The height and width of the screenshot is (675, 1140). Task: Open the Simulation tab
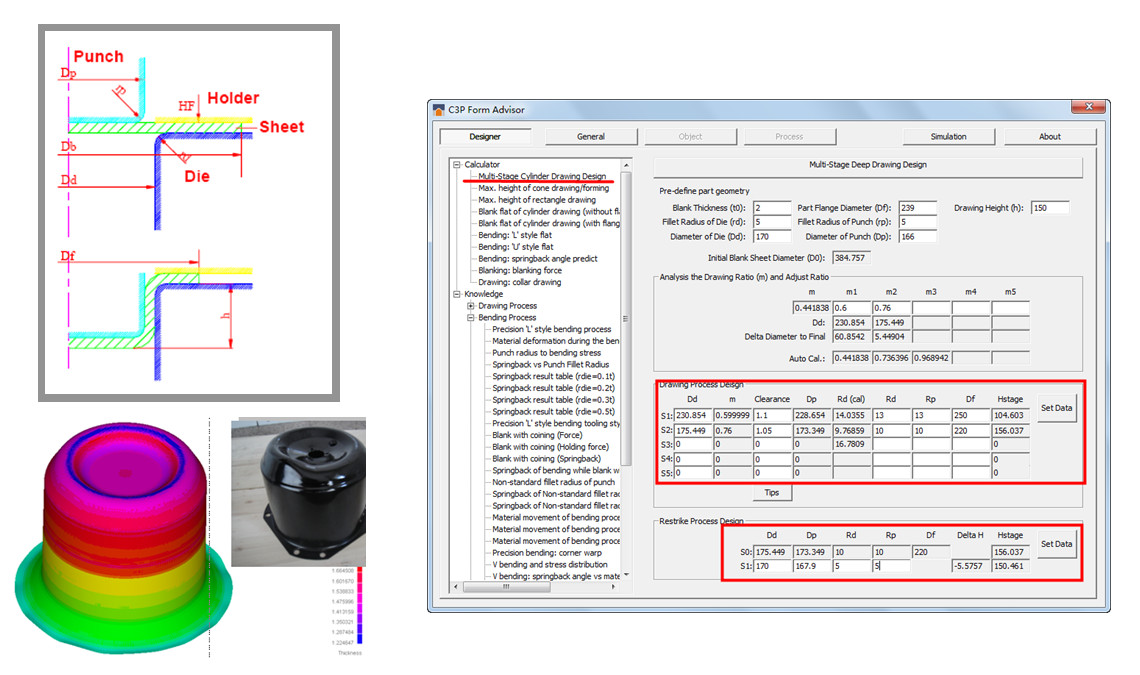point(948,137)
